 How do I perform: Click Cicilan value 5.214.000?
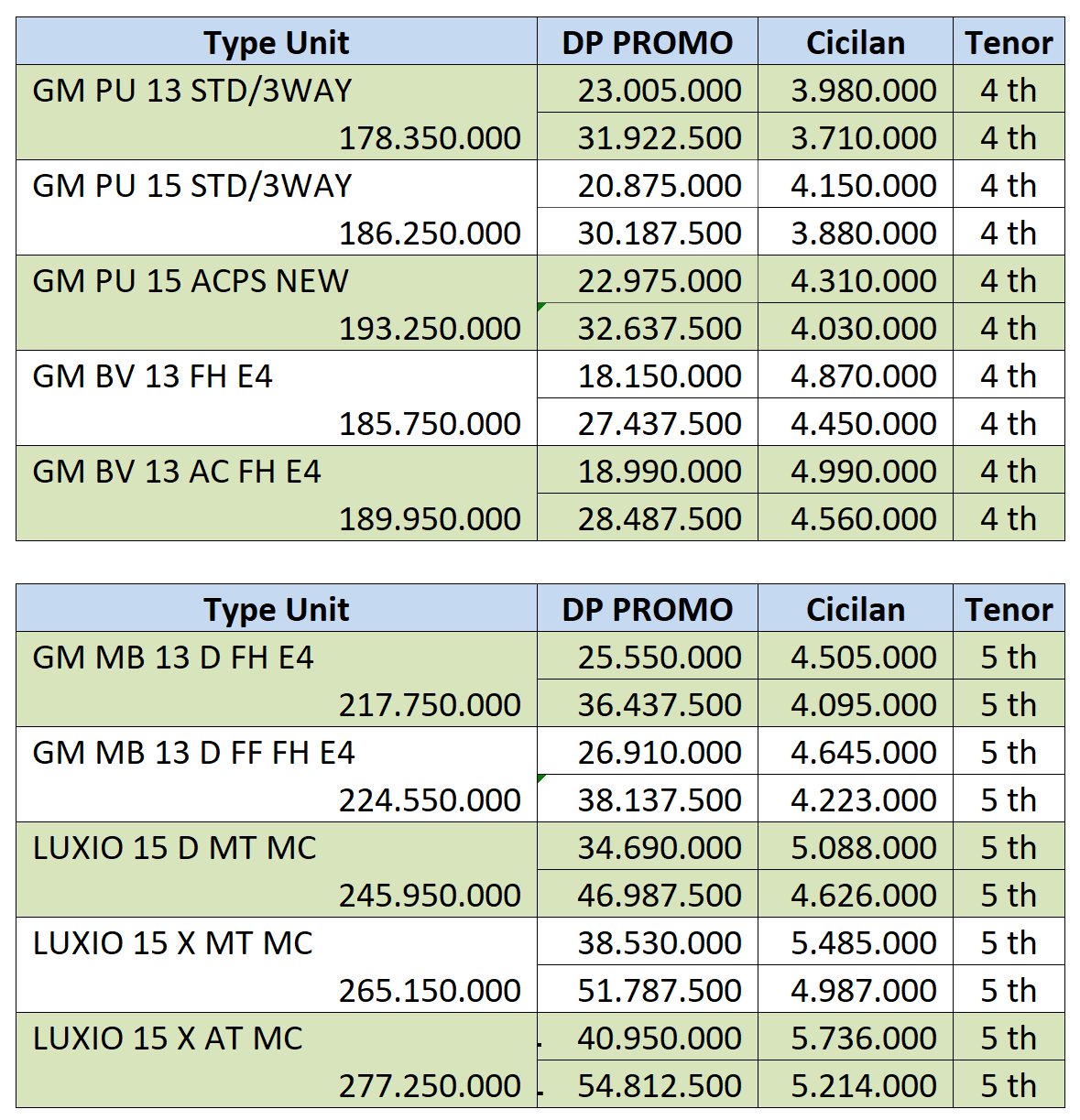(856, 1085)
